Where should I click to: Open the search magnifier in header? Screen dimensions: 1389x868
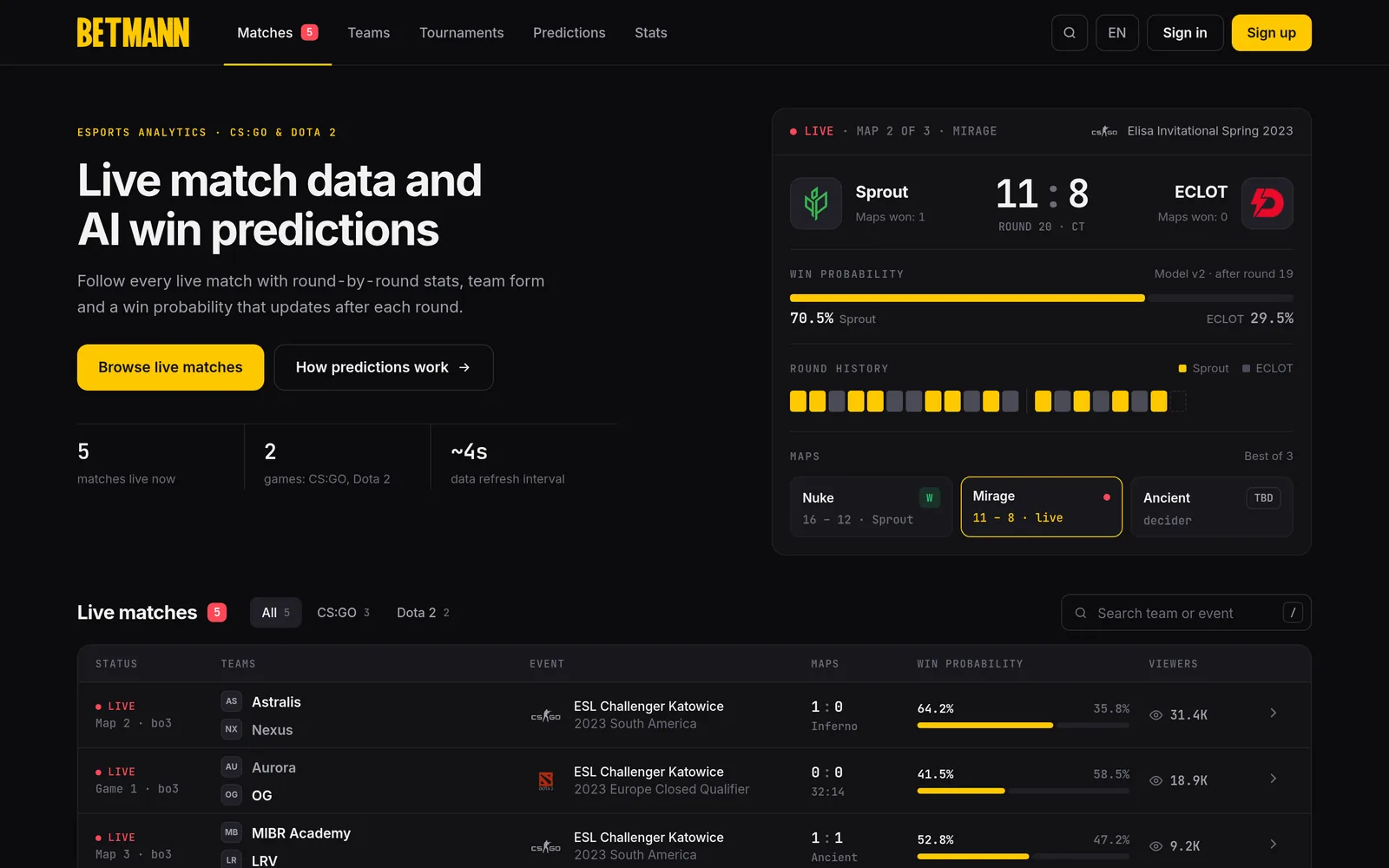pyautogui.click(x=1070, y=33)
